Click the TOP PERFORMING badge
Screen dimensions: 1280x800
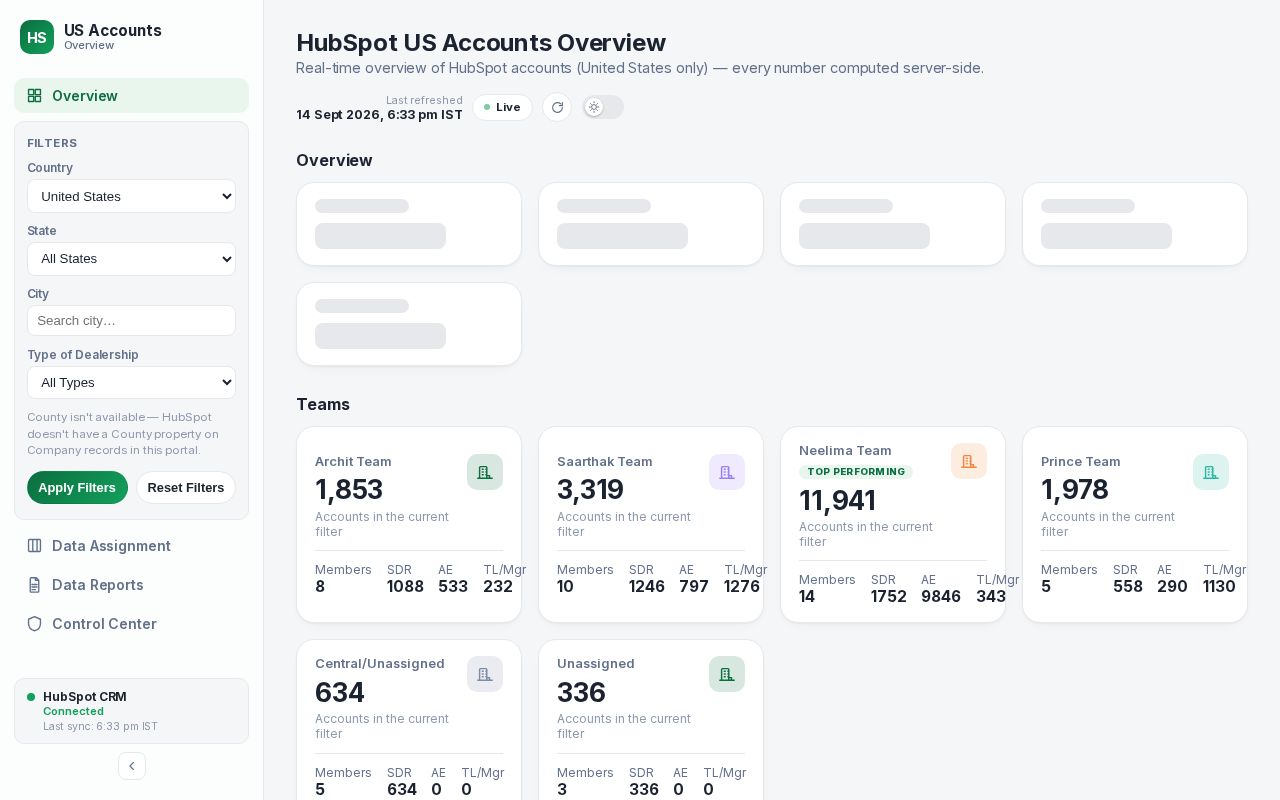(856, 472)
